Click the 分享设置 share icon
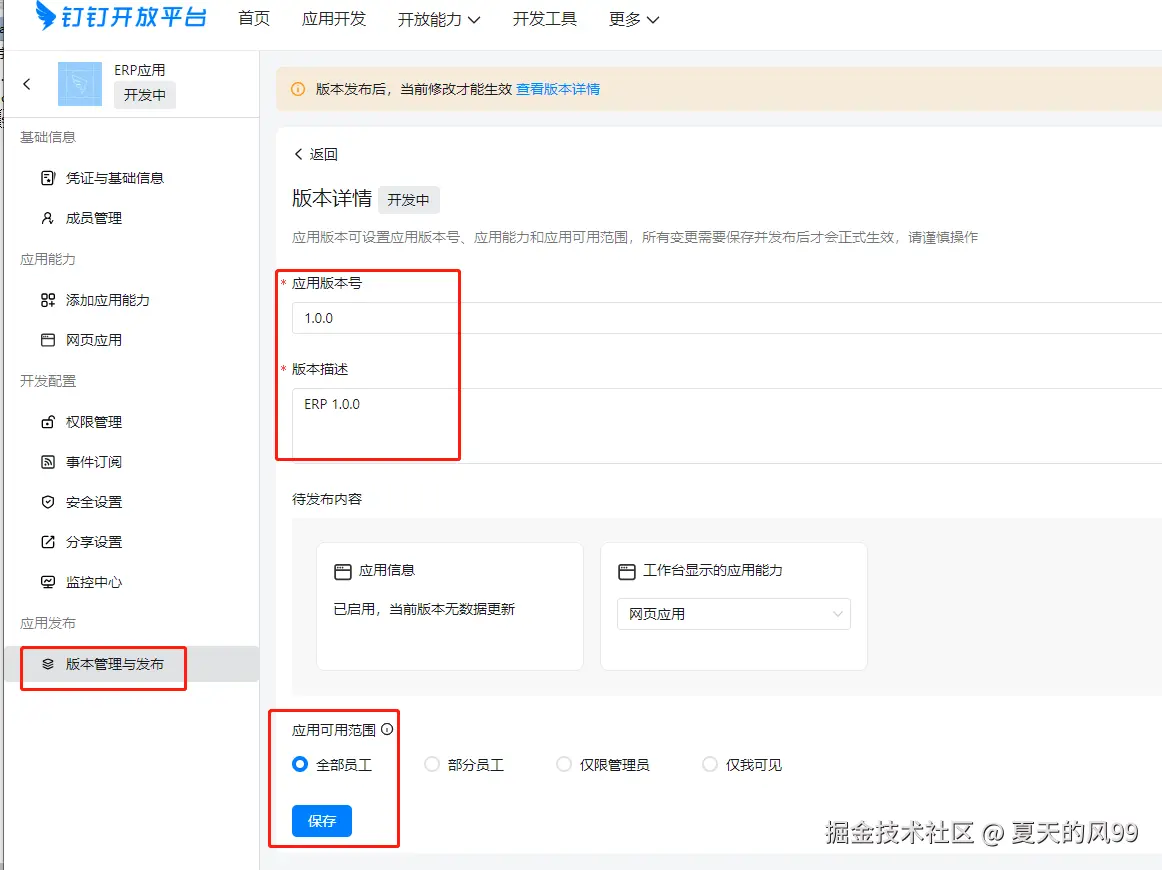This screenshot has width=1162, height=870. point(48,542)
